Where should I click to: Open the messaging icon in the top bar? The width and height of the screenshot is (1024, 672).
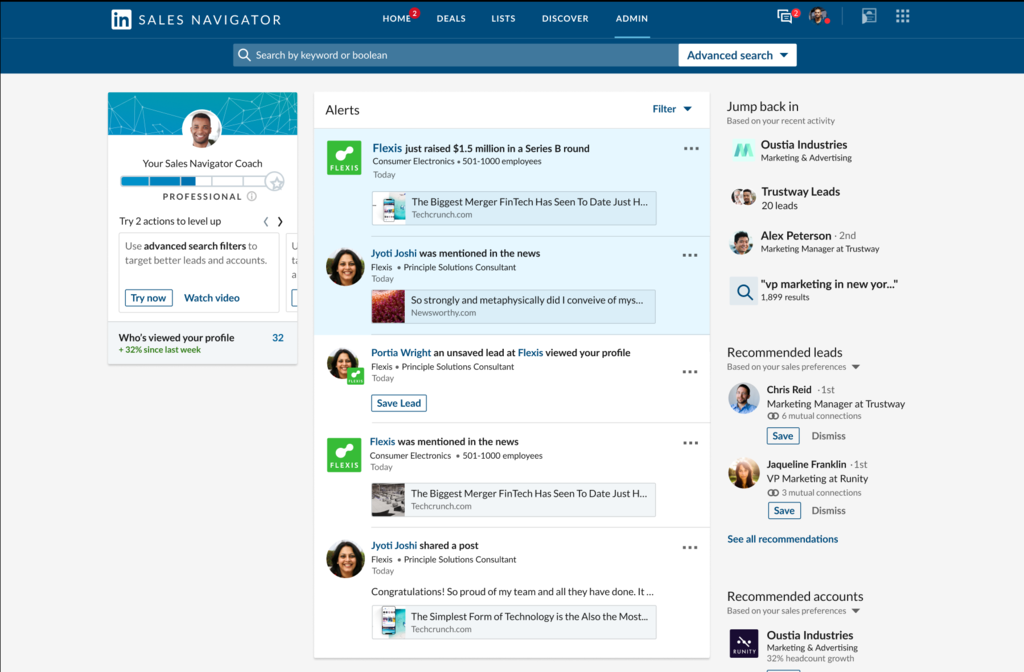(x=784, y=16)
